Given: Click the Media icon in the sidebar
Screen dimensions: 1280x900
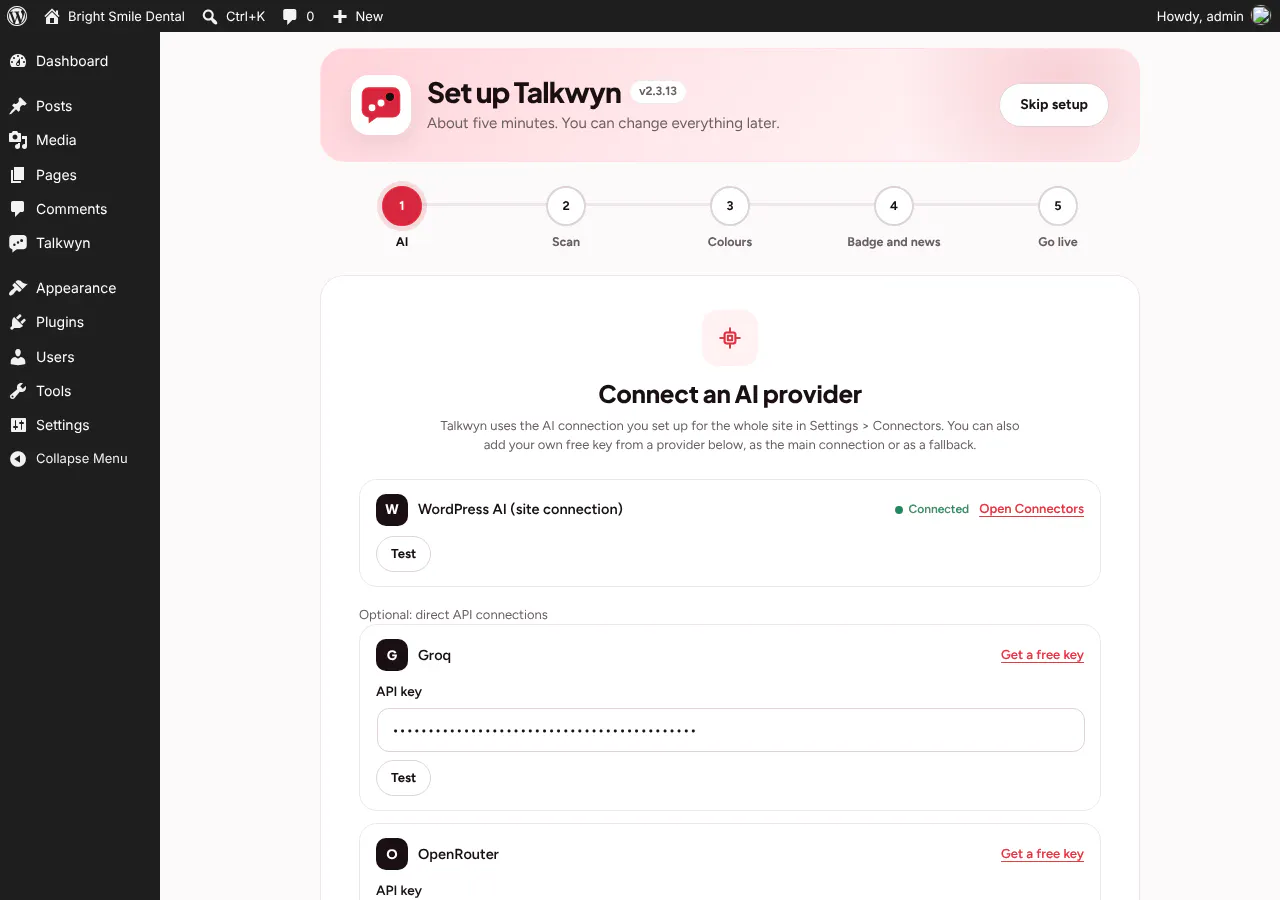Looking at the screenshot, I should tap(18, 140).
